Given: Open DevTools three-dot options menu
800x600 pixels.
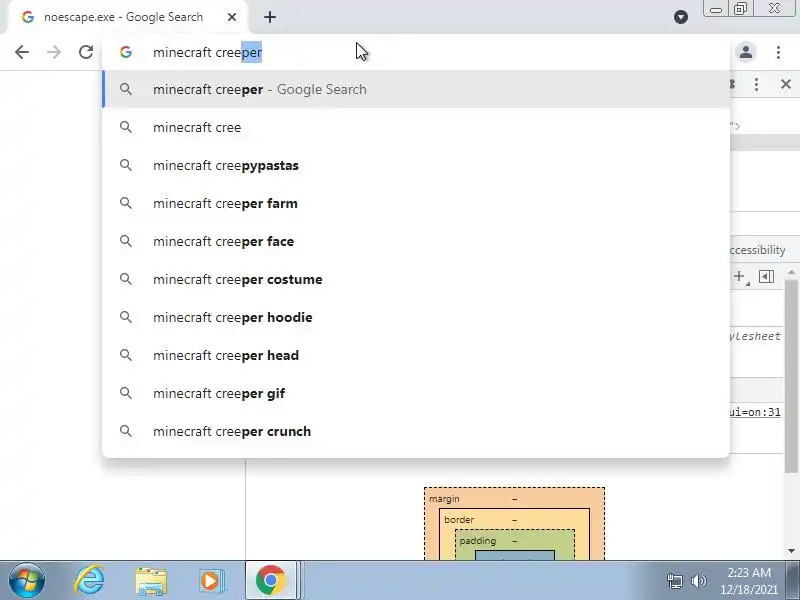Looking at the screenshot, I should (756, 84).
